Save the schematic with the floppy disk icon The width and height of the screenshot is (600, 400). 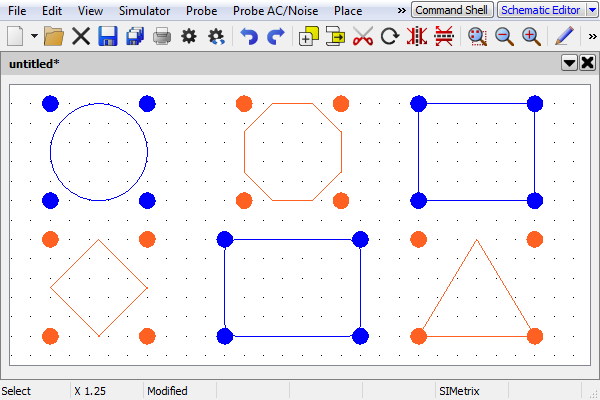click(x=108, y=37)
